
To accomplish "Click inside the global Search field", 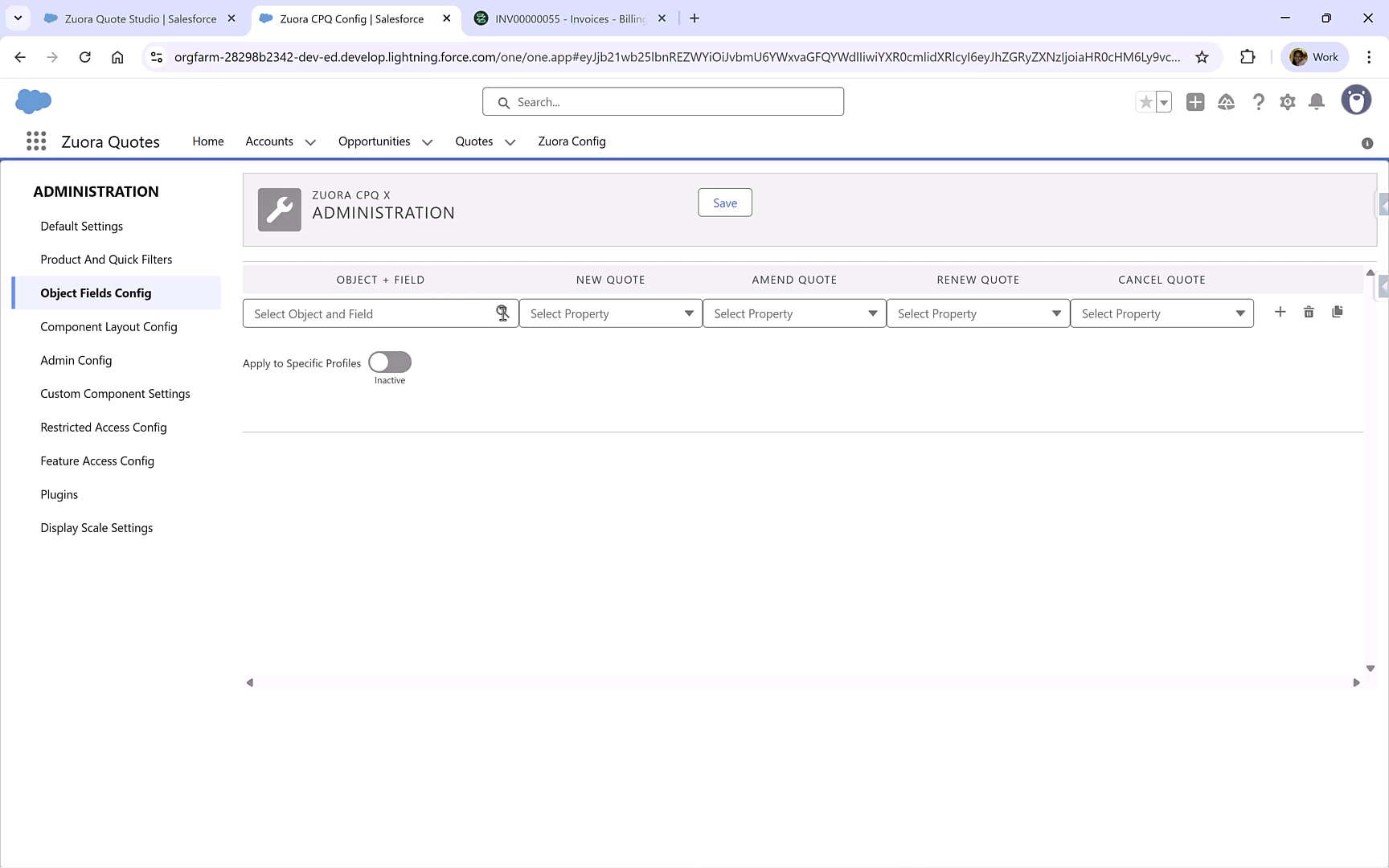I will pos(662,101).
